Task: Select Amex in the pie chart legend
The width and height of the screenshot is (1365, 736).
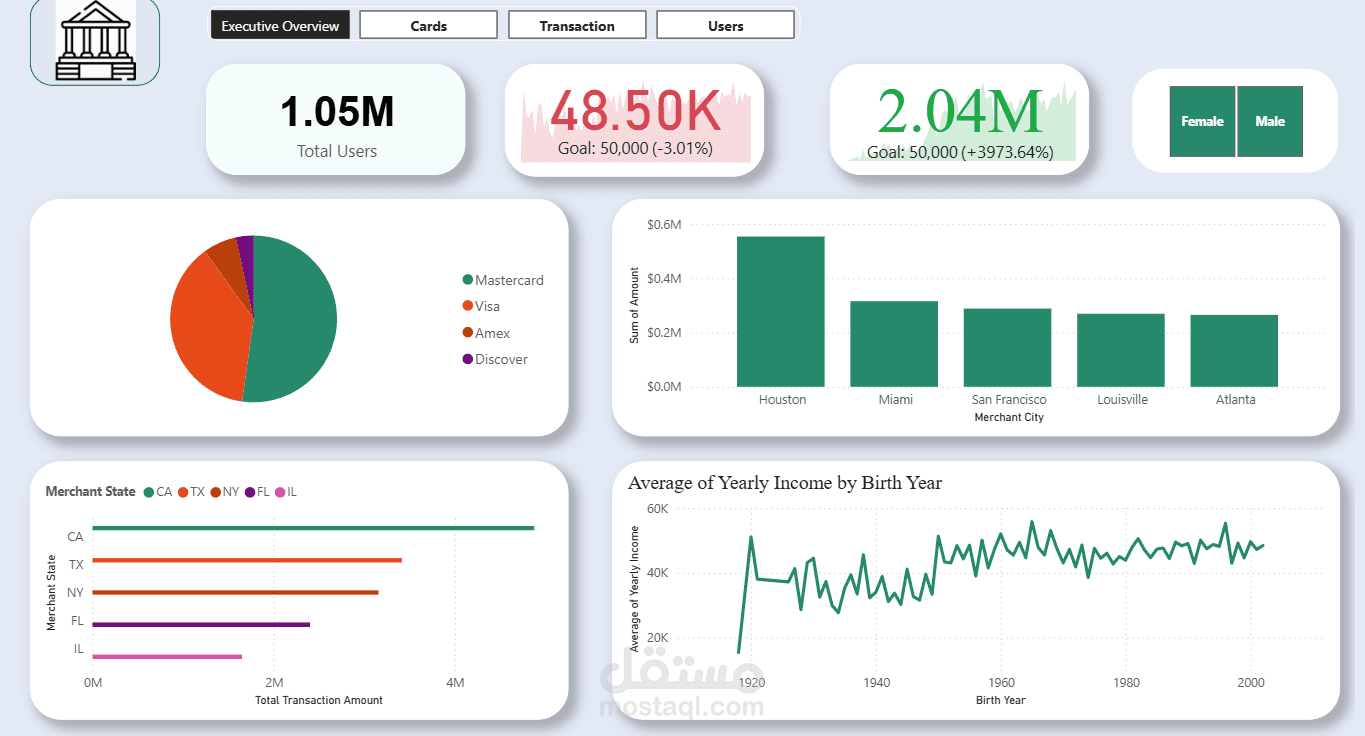Action: point(490,332)
